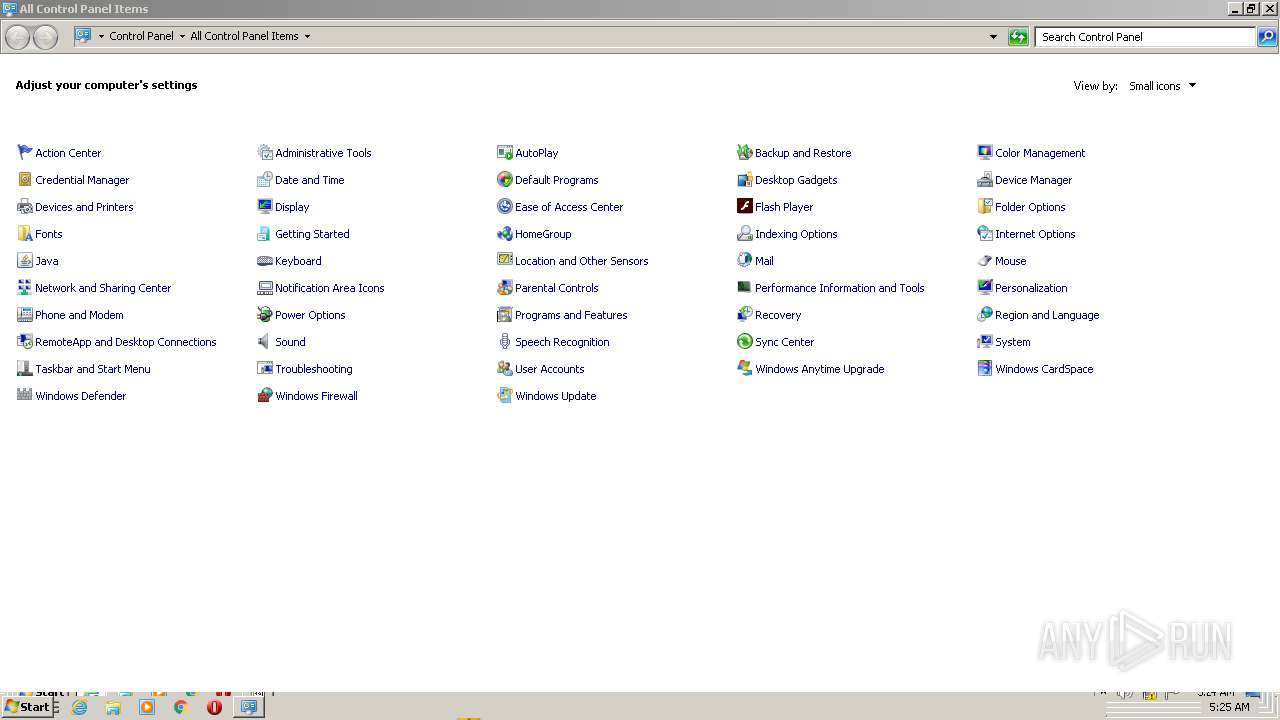Screen dimensions: 1280x720
Task: Click the Devices and Printers icon
Action: point(25,207)
